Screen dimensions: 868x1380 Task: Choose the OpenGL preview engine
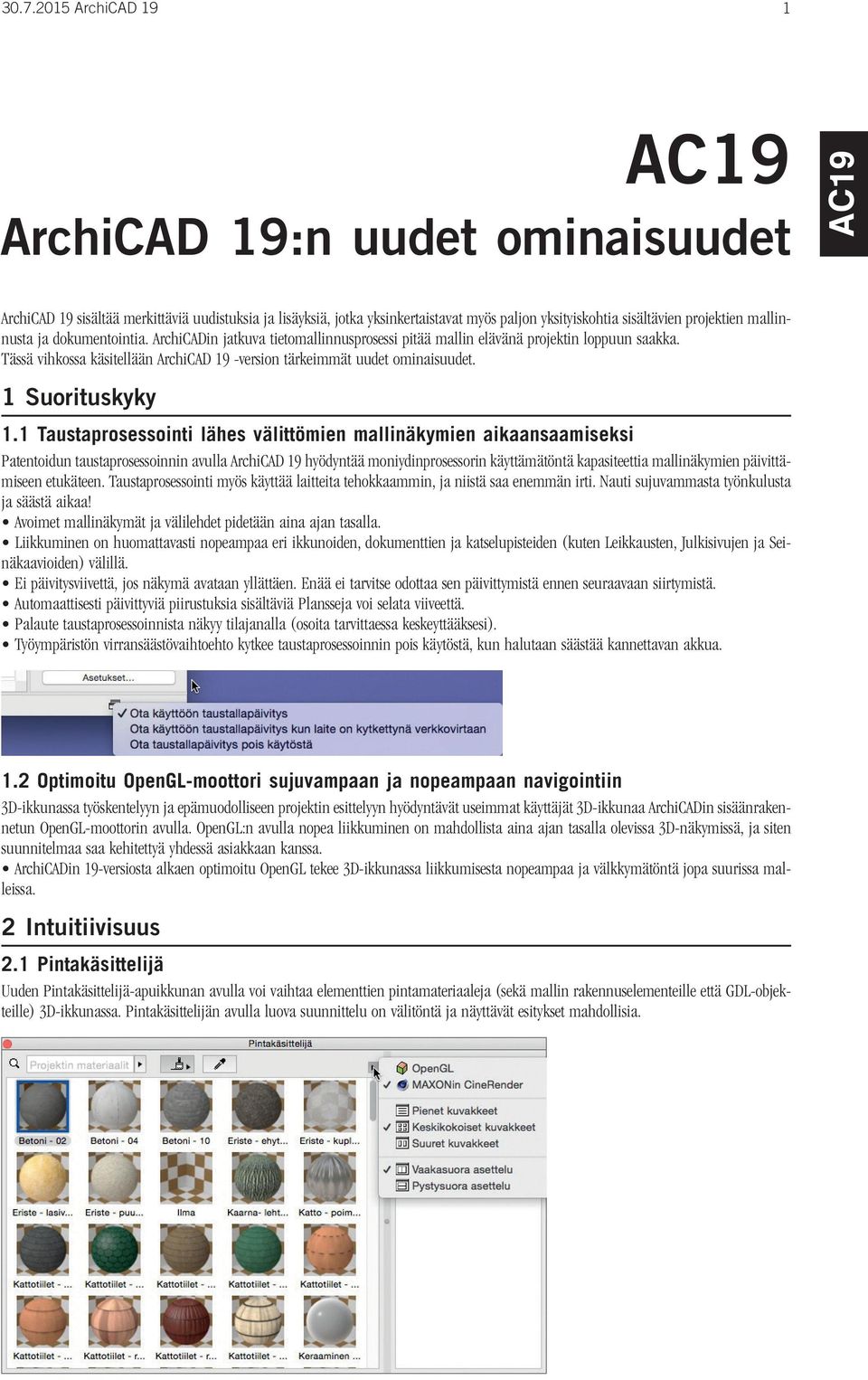click(x=432, y=1068)
